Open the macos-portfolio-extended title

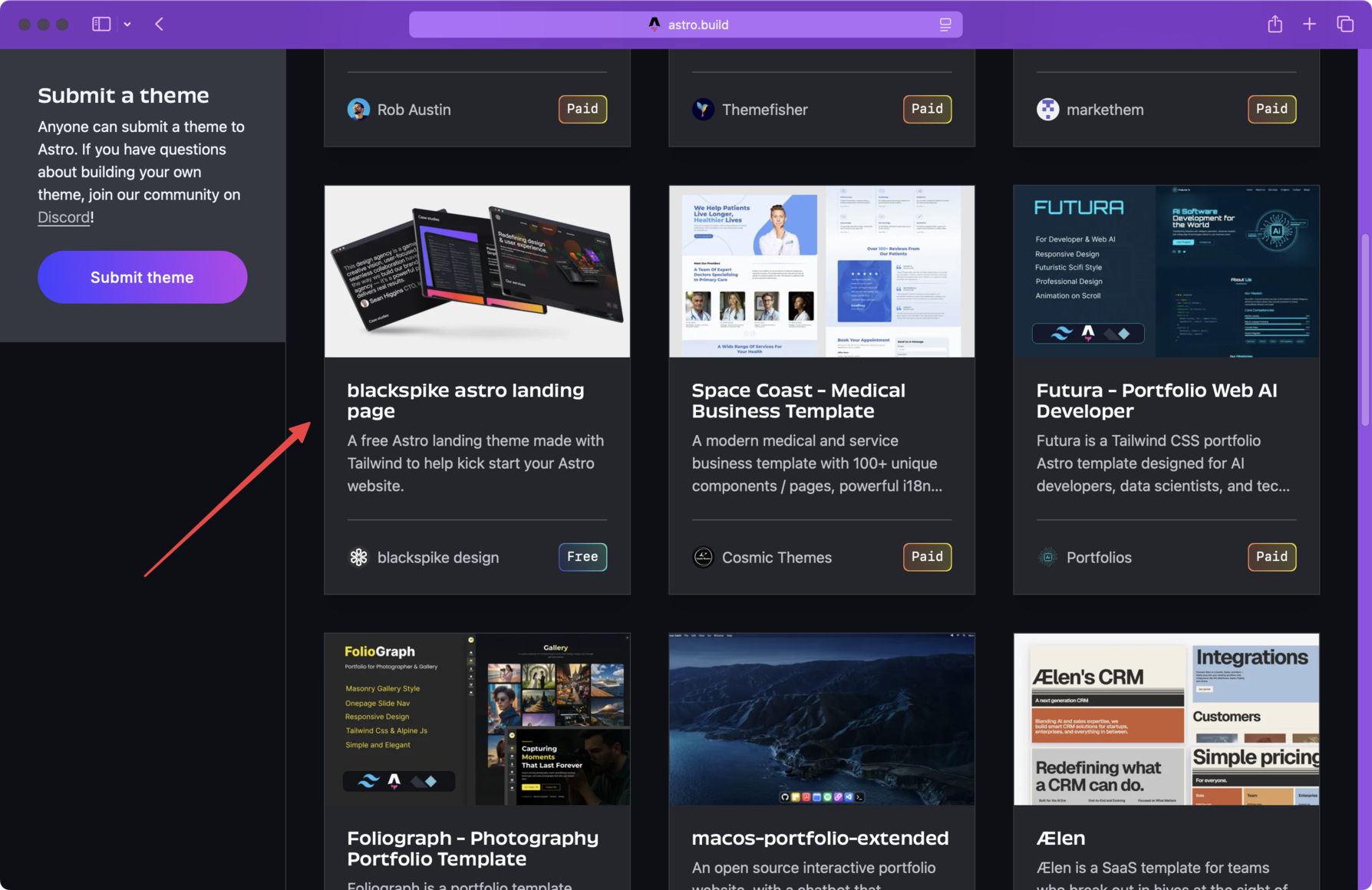pyautogui.click(x=820, y=838)
